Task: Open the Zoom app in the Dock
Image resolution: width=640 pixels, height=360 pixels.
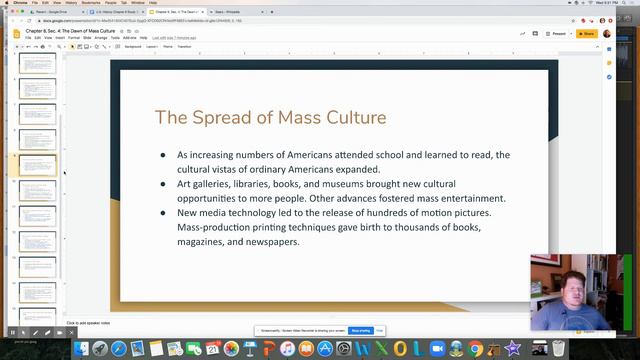Action: [x=438, y=349]
